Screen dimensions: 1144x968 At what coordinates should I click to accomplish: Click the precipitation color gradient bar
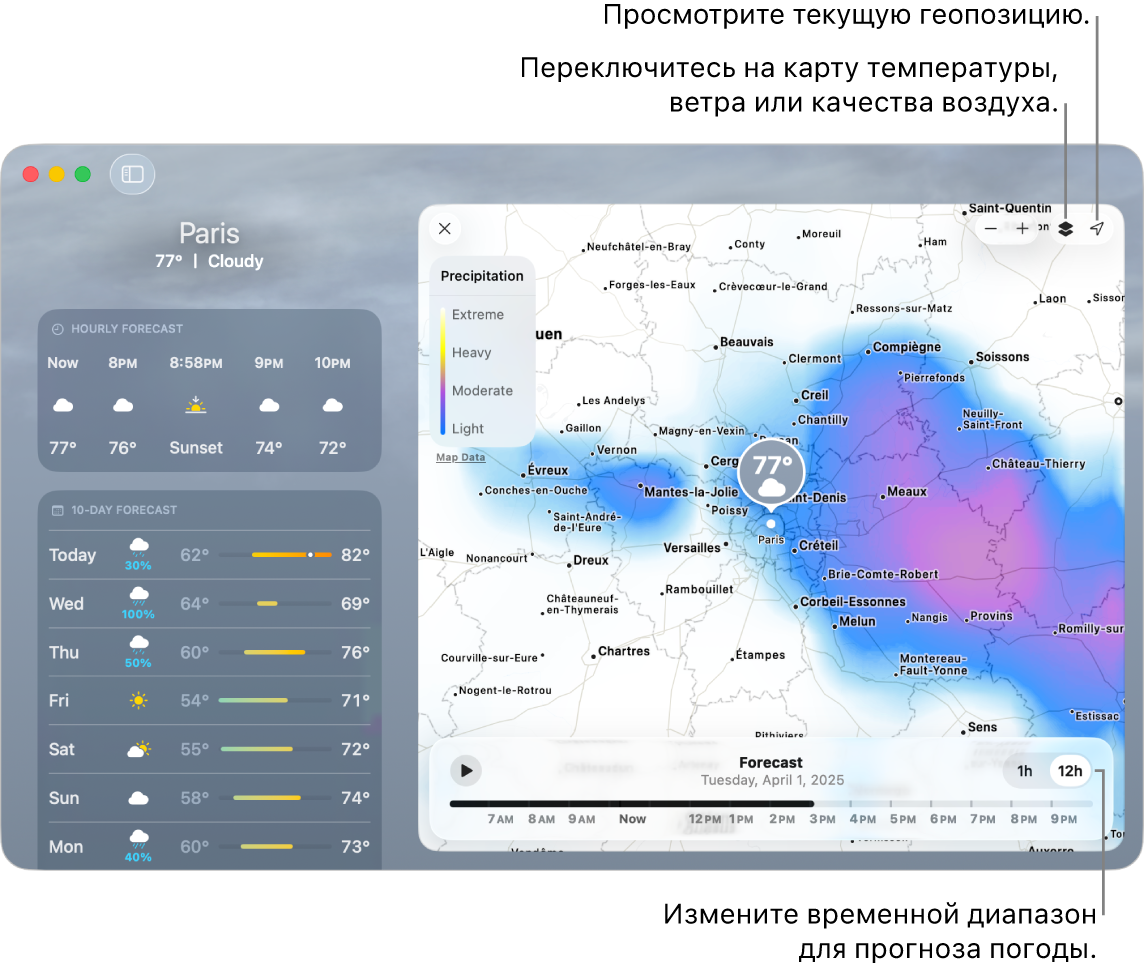click(443, 371)
